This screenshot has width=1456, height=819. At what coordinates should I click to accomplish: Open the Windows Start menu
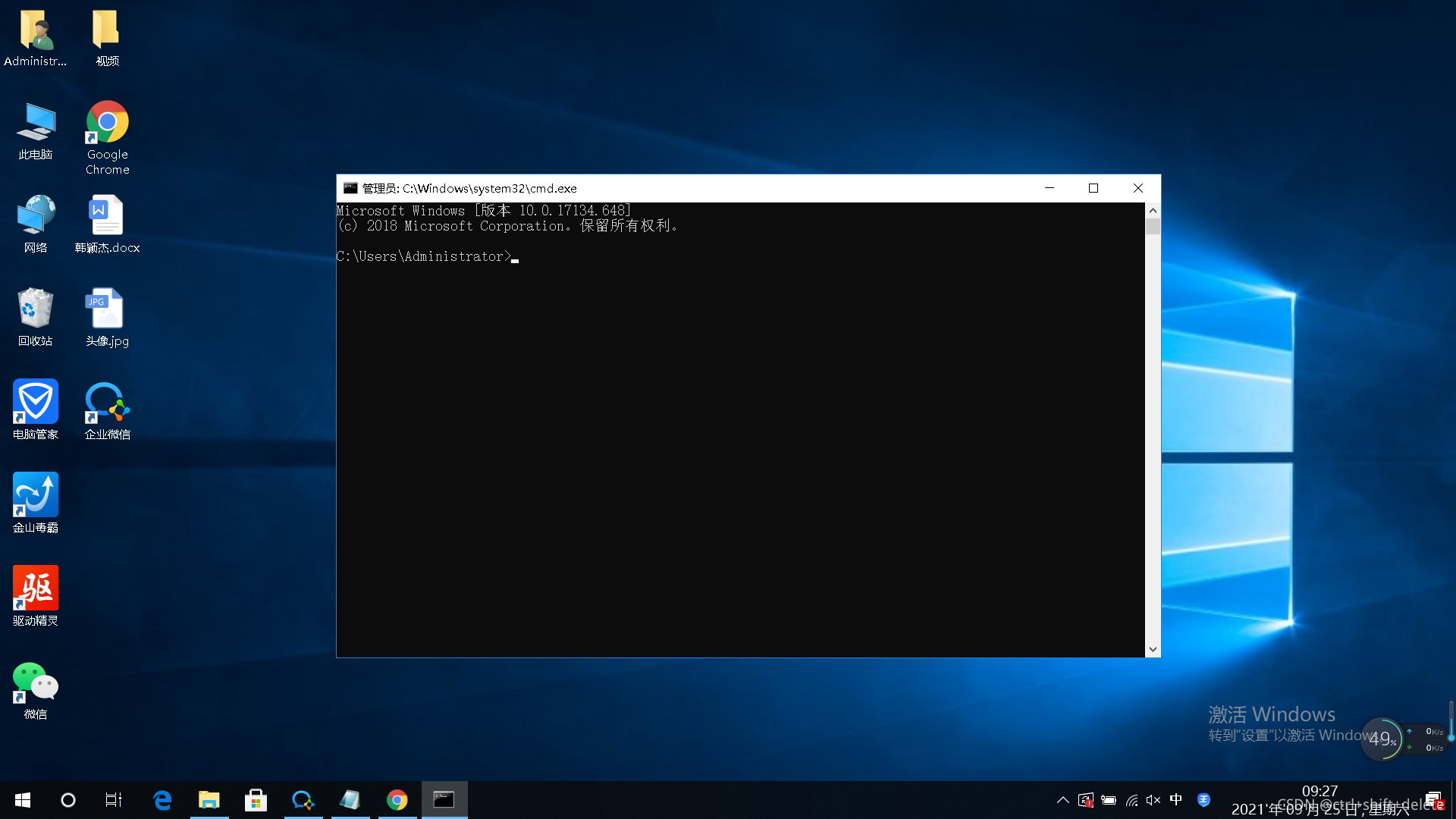[23, 800]
